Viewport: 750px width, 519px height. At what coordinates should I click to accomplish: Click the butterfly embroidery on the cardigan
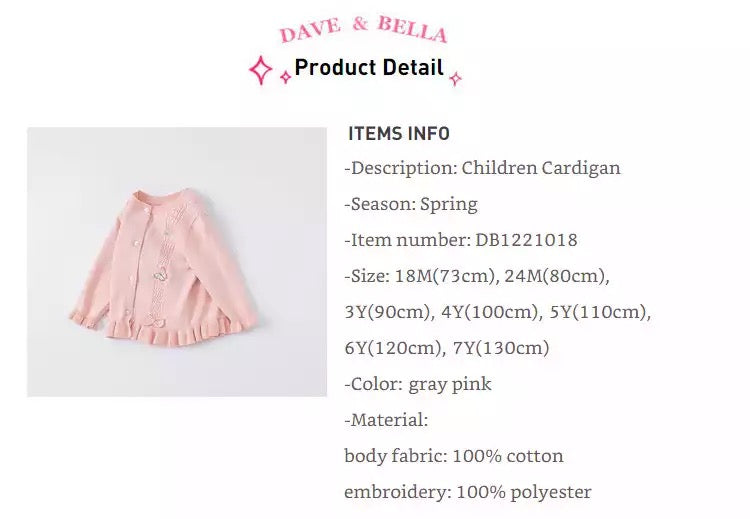coord(161,274)
